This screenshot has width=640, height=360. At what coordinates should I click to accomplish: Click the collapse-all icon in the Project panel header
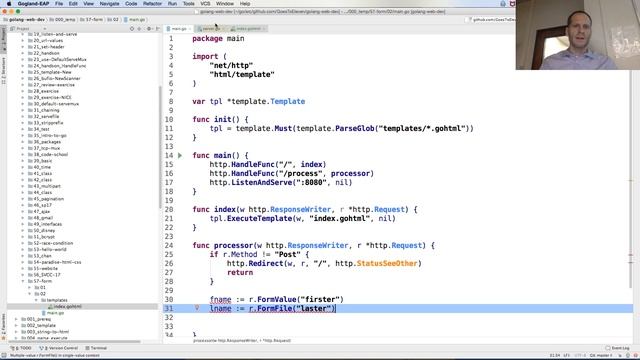coord(140,29)
